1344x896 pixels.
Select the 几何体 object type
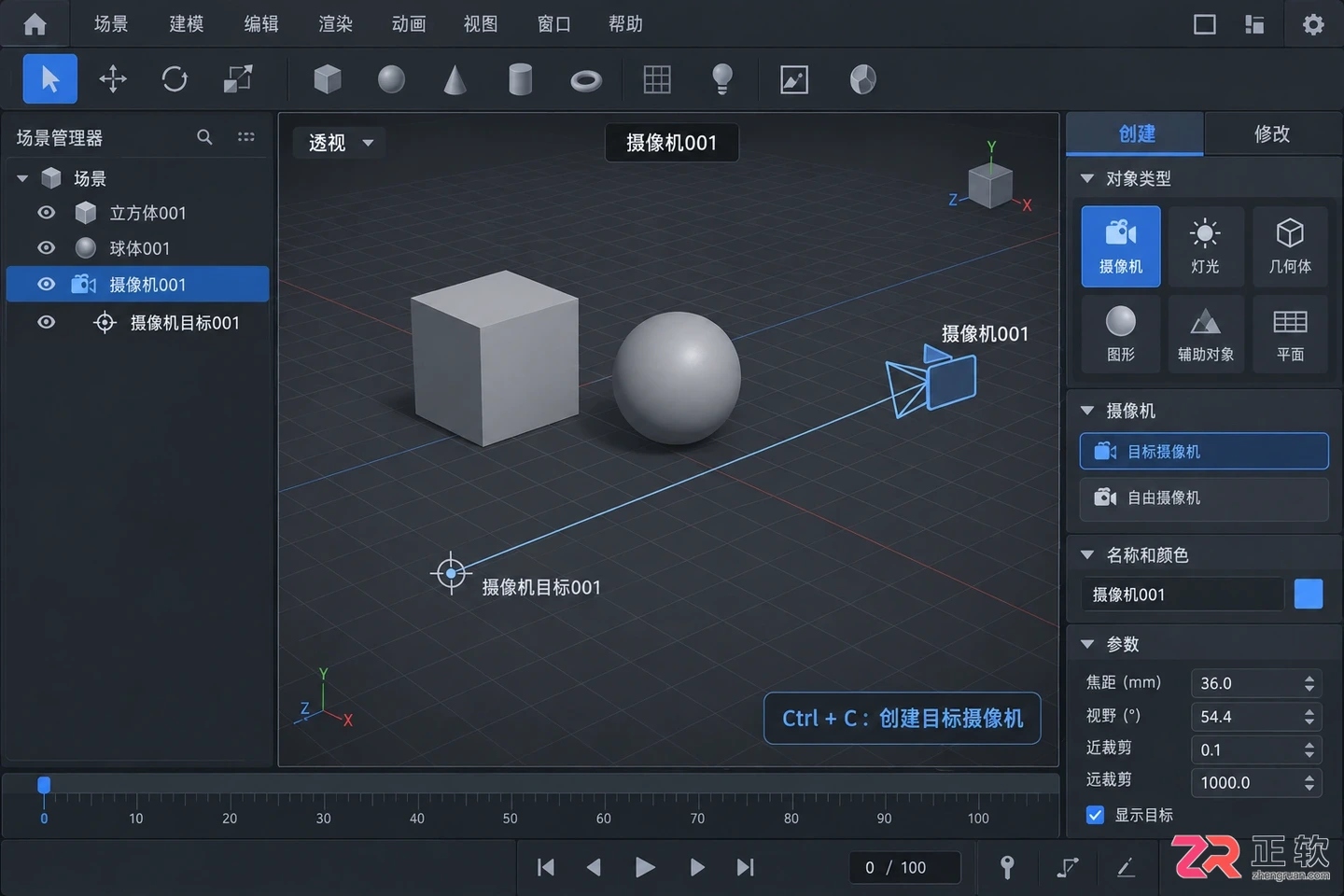click(x=1290, y=246)
